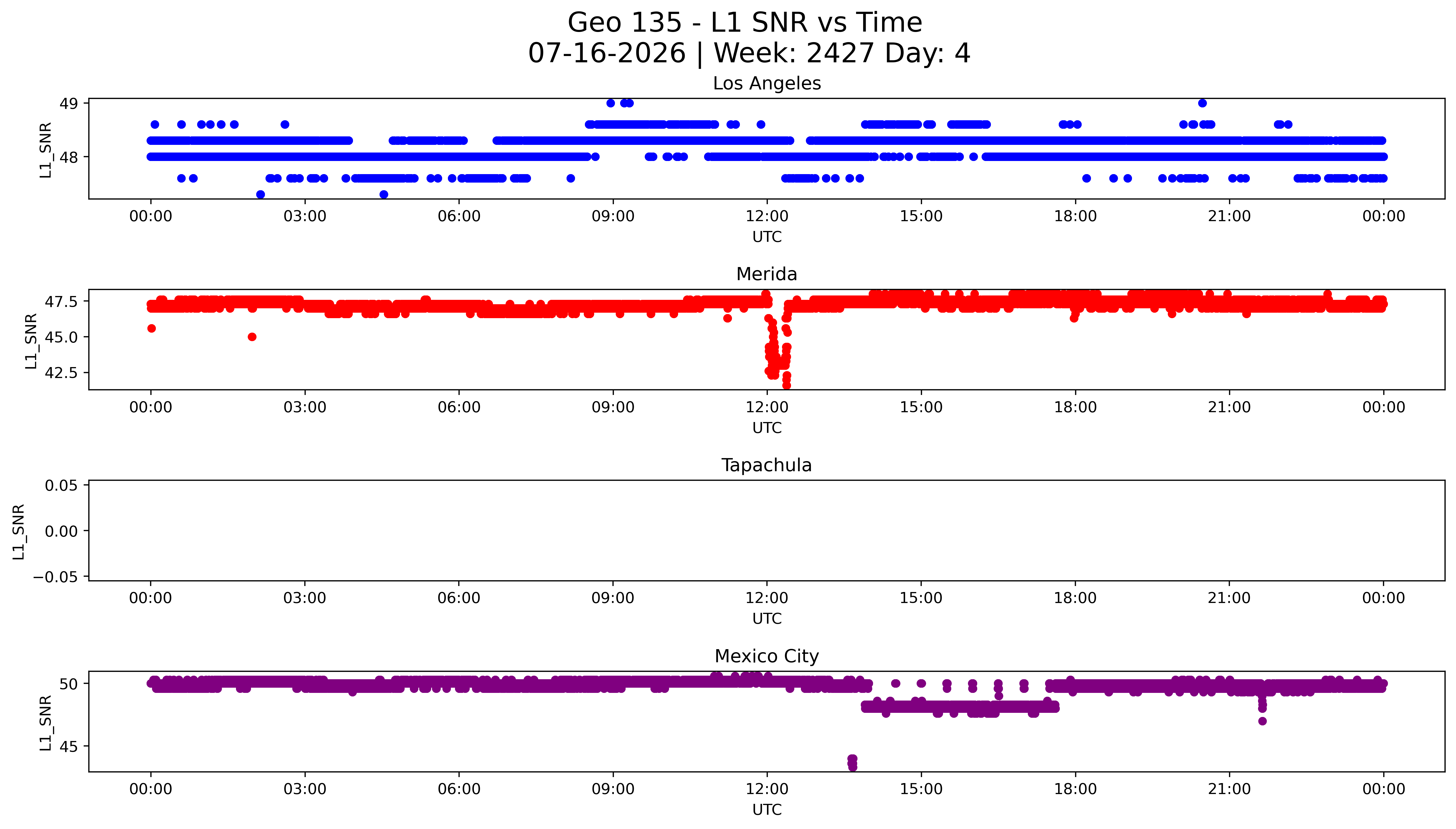Click the 18:00 tick under Tapachula plot
Screen dimensions: 1456x829
point(1075,598)
